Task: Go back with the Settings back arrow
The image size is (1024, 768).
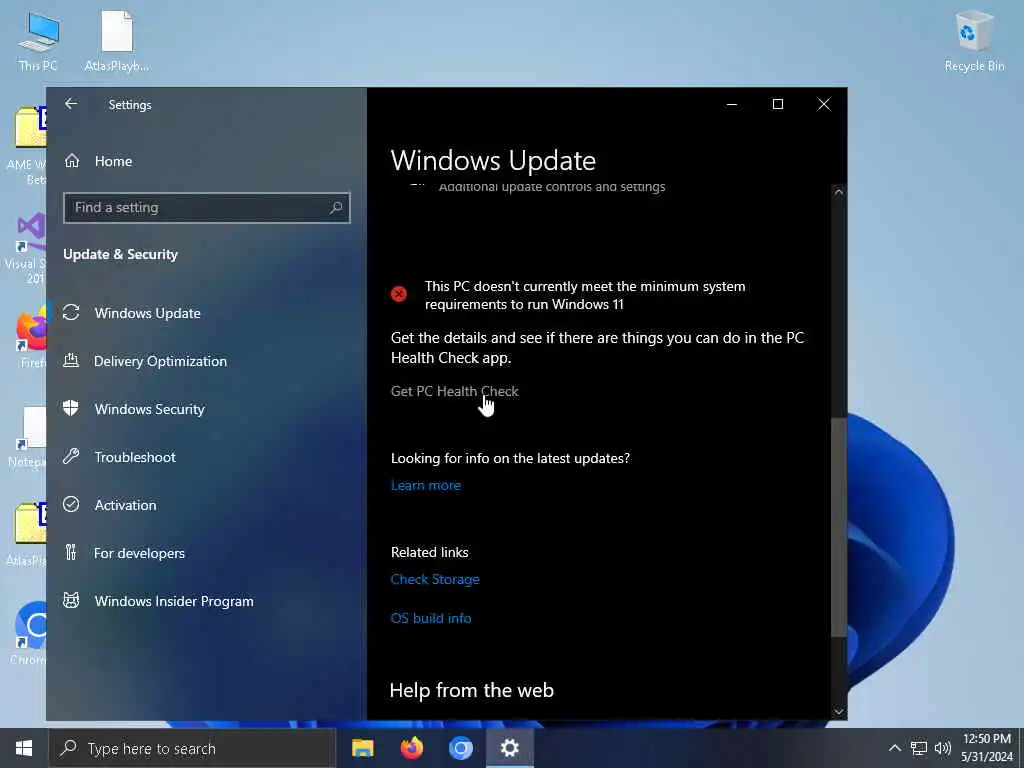Action: (71, 104)
